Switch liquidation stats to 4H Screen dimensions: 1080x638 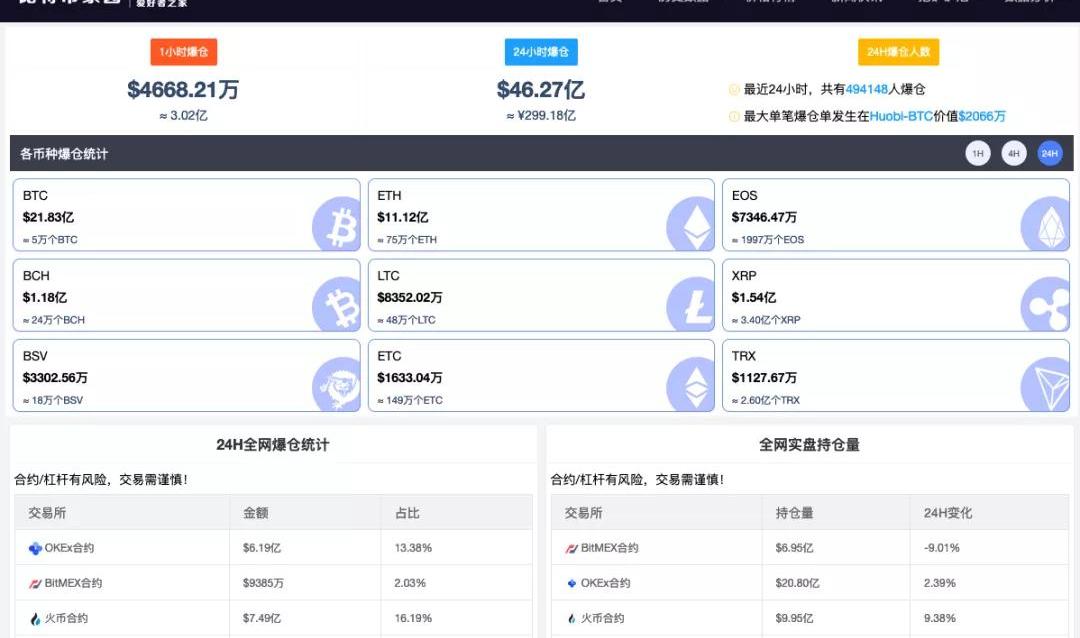pyautogui.click(x=1013, y=154)
